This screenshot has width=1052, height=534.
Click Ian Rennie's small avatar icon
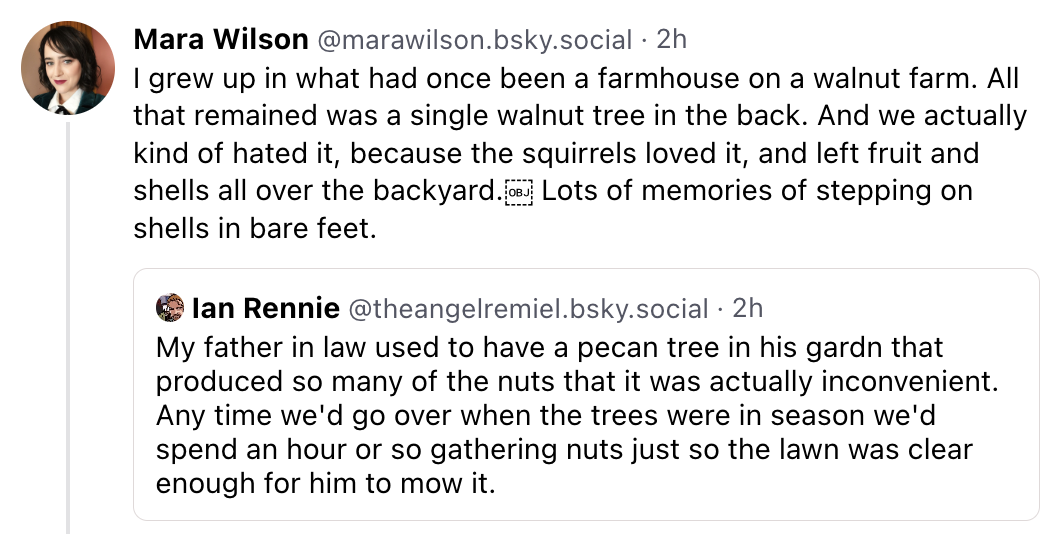point(170,308)
